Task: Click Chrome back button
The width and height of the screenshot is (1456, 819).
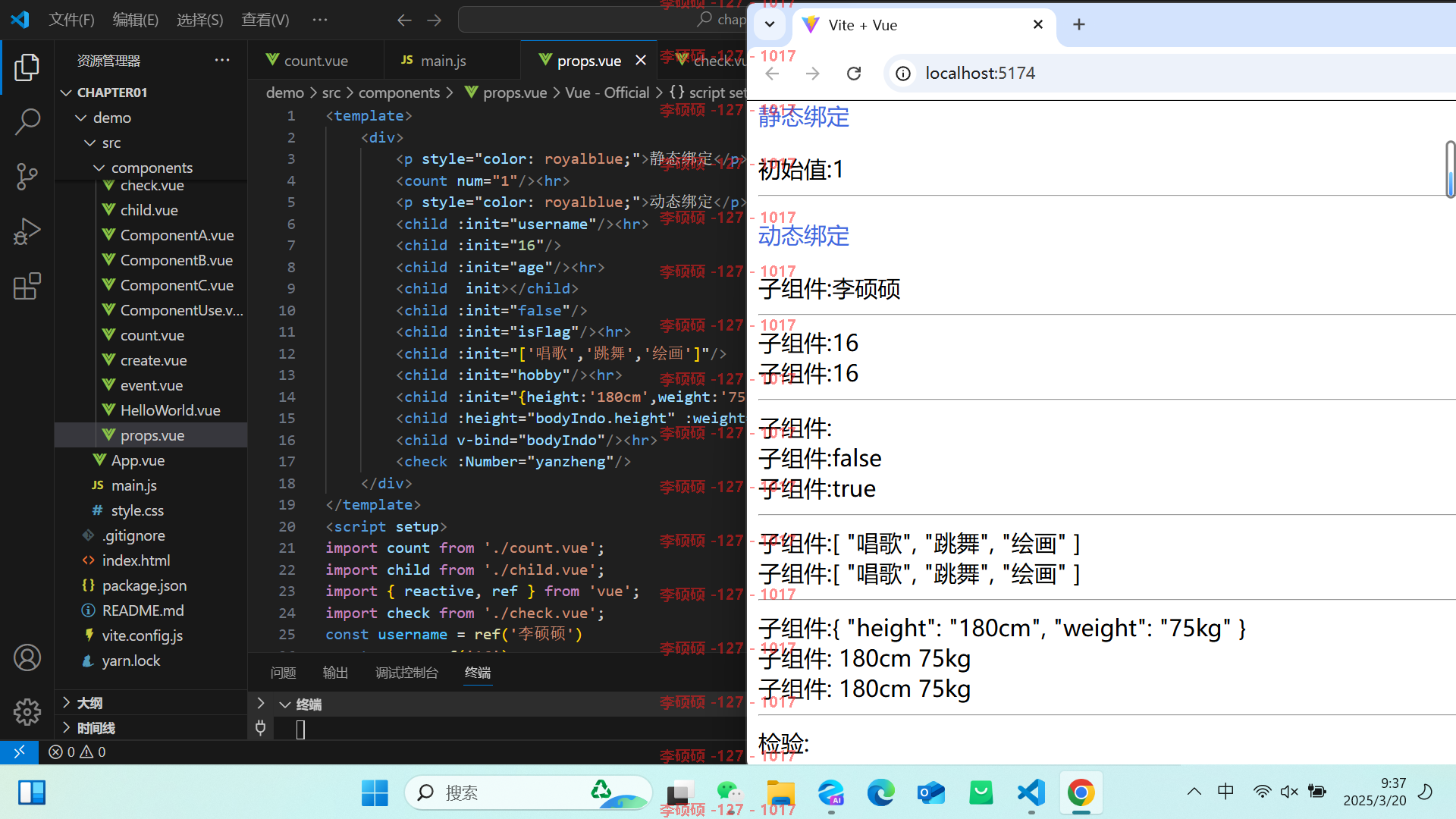Action: 772,73
